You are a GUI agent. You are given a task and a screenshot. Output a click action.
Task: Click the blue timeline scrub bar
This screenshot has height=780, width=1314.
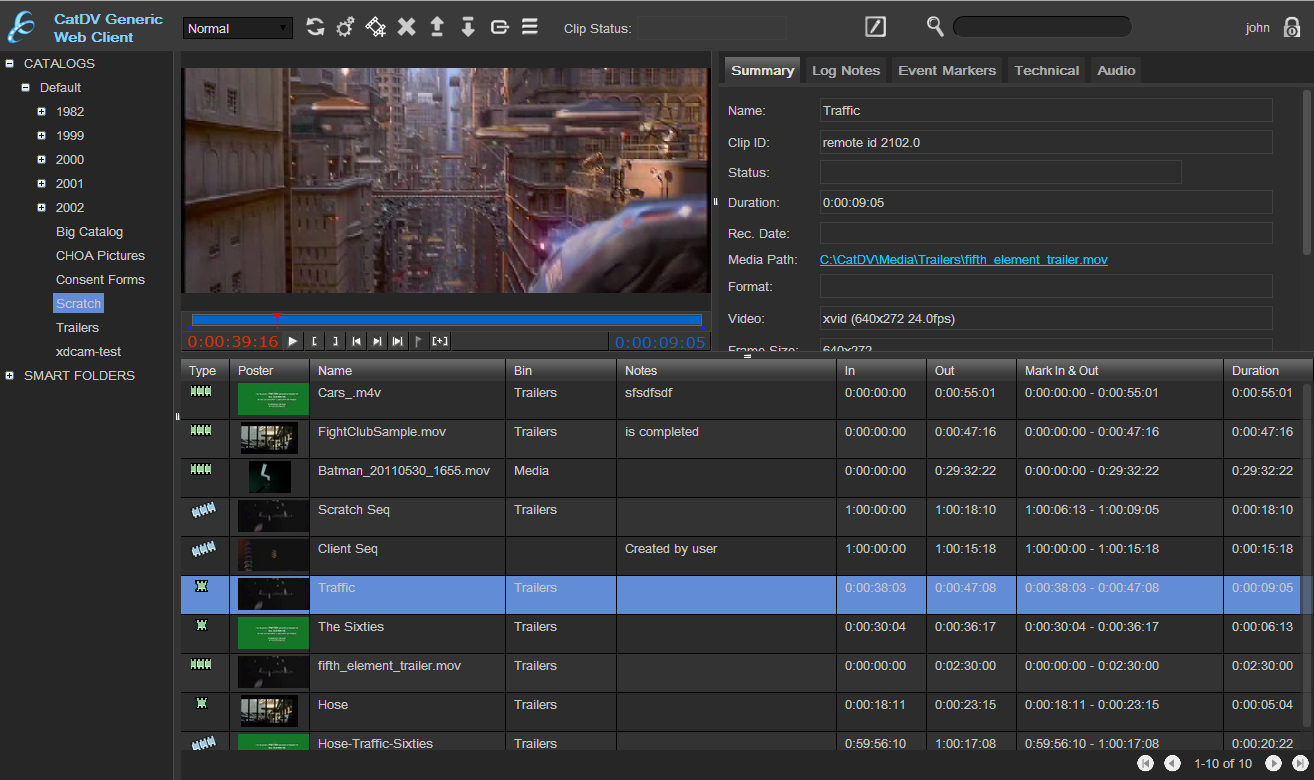[x=446, y=320]
